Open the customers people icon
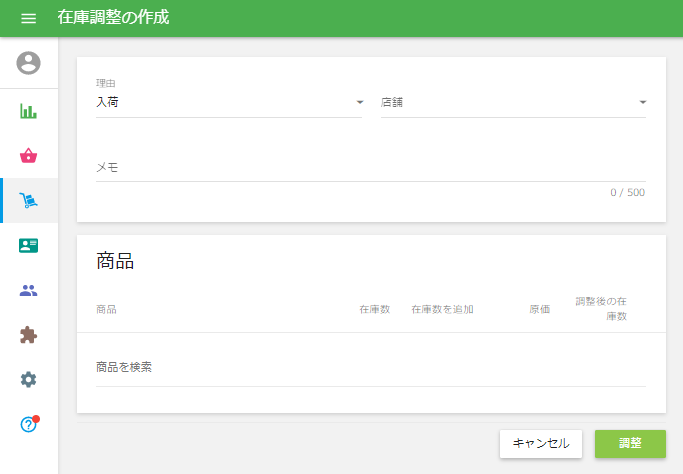683x474 pixels. pyautogui.click(x=29, y=290)
